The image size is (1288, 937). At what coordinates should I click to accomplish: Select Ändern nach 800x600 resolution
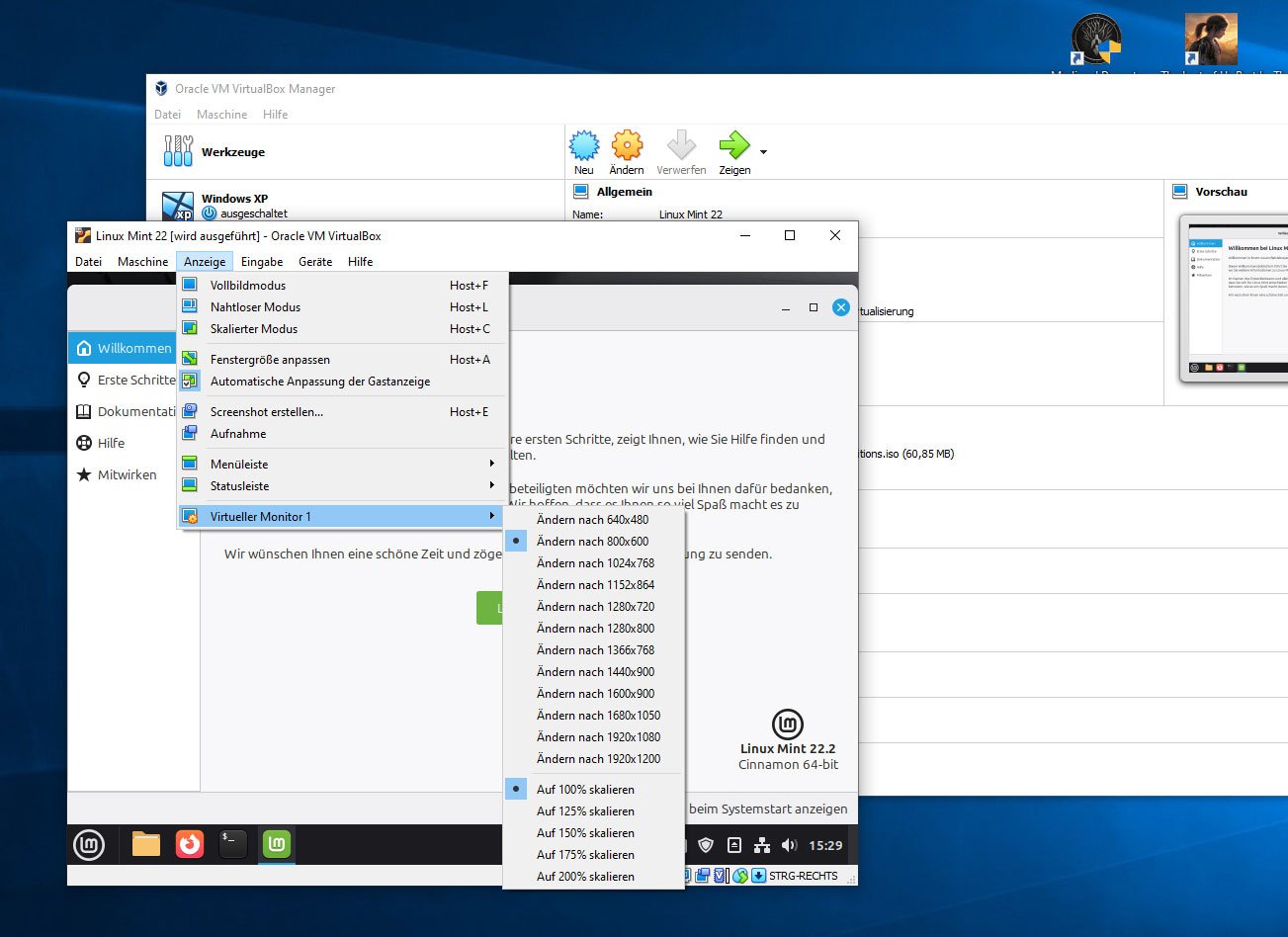click(x=593, y=541)
